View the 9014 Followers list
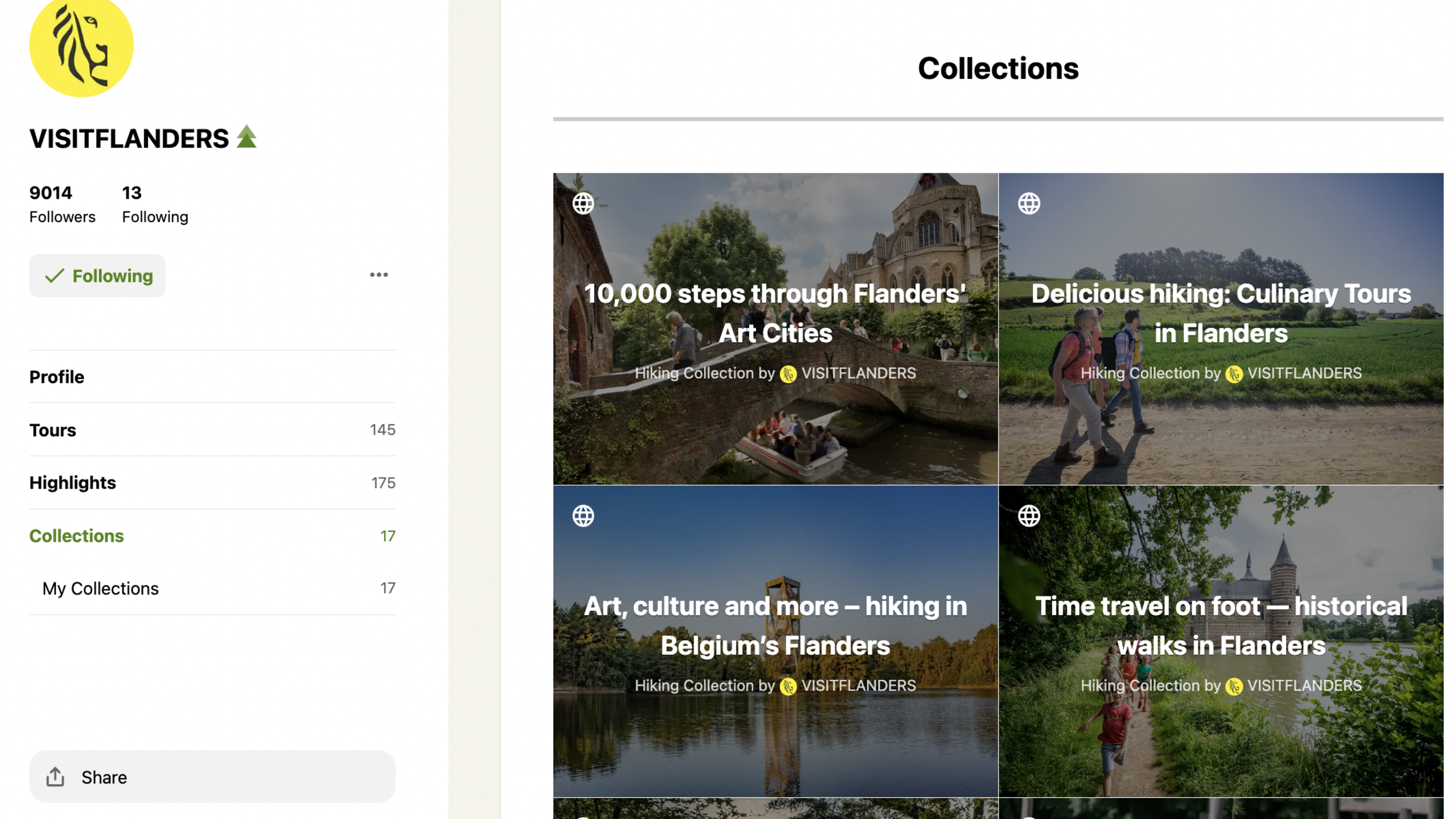The width and height of the screenshot is (1456, 819). pyautogui.click(x=62, y=204)
